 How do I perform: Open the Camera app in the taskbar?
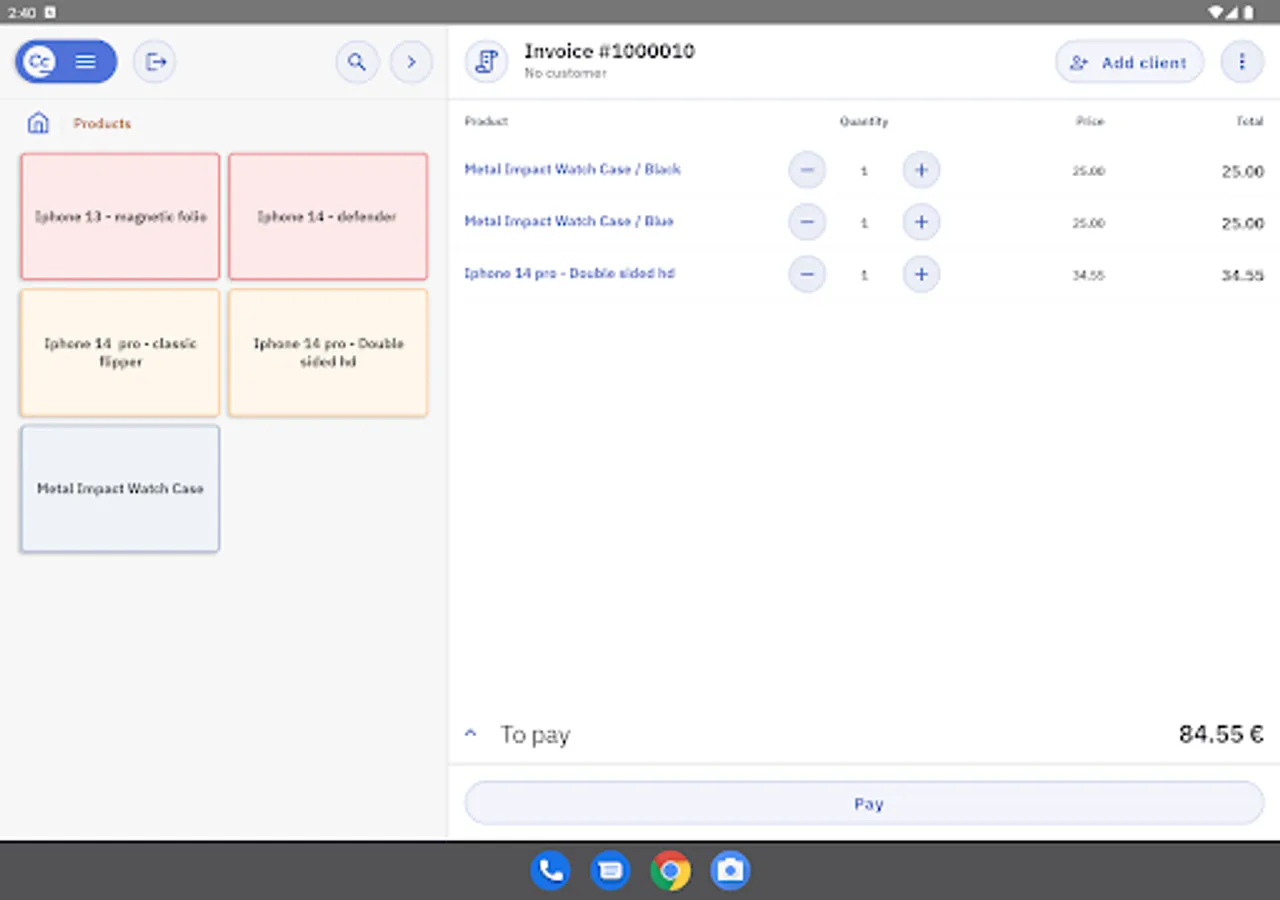[x=730, y=871]
